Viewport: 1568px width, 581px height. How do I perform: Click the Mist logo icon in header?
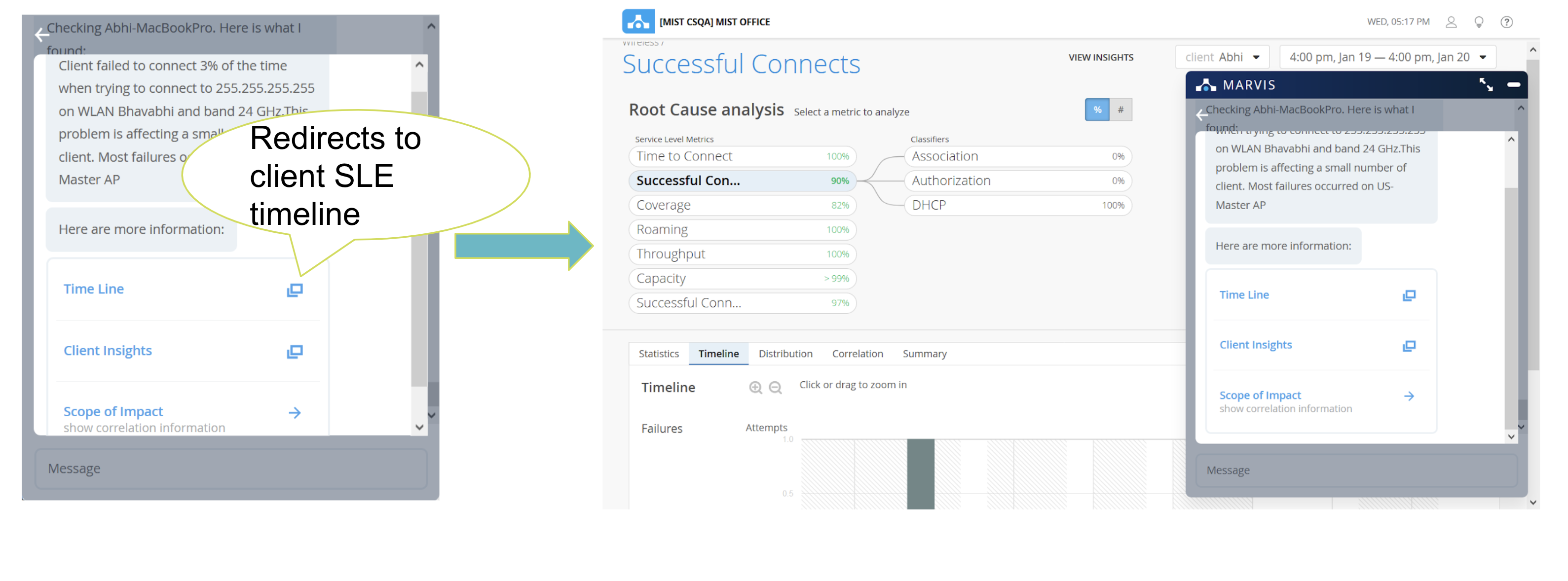coord(637,21)
